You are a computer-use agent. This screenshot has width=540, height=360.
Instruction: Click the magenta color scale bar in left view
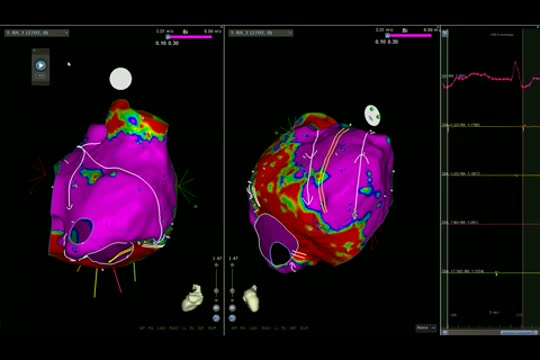(x=190, y=37)
